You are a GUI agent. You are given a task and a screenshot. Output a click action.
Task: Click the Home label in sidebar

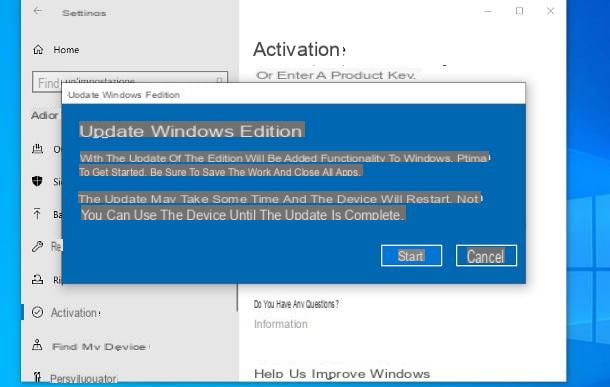pos(66,50)
